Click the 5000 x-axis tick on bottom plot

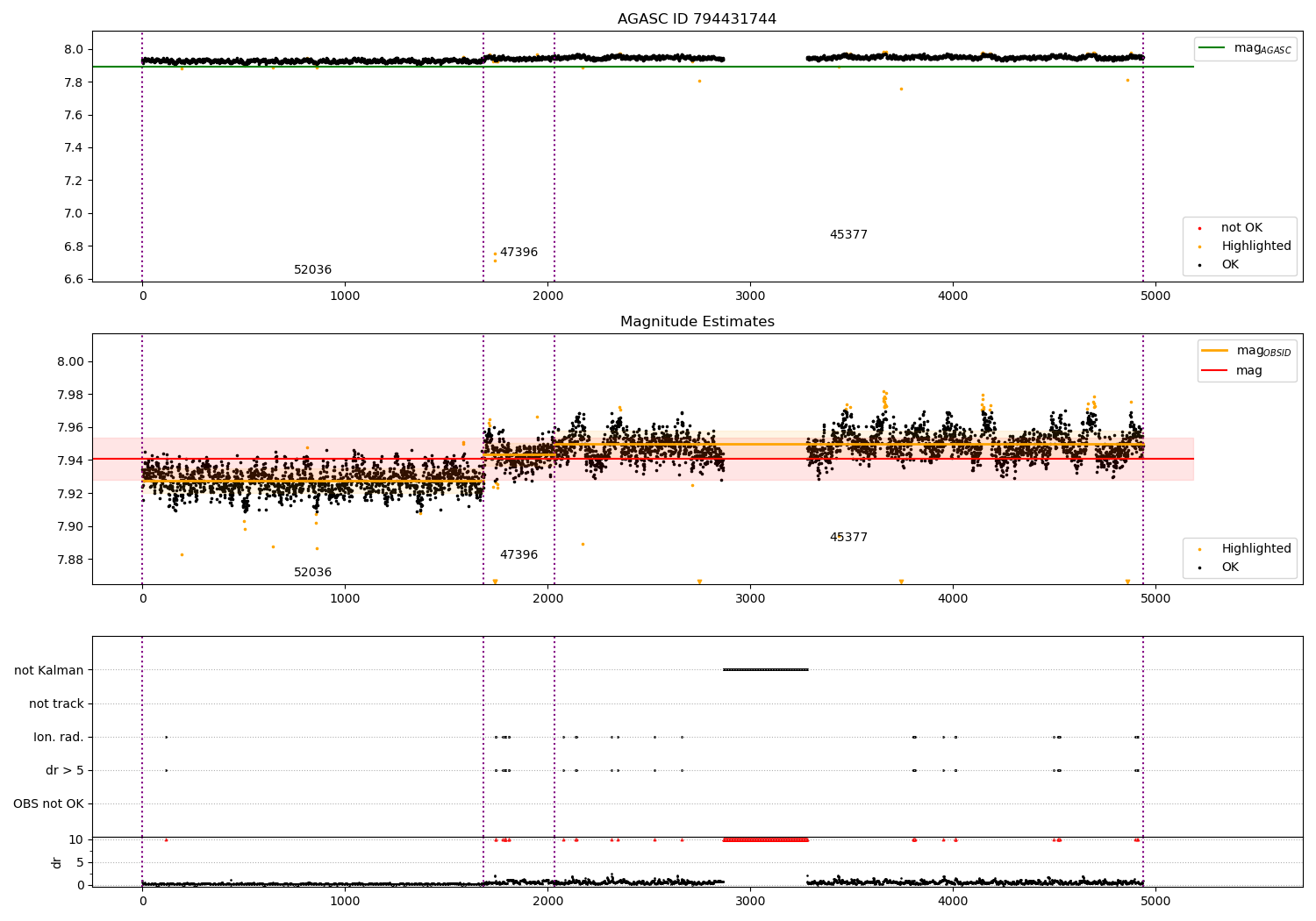click(x=1155, y=901)
